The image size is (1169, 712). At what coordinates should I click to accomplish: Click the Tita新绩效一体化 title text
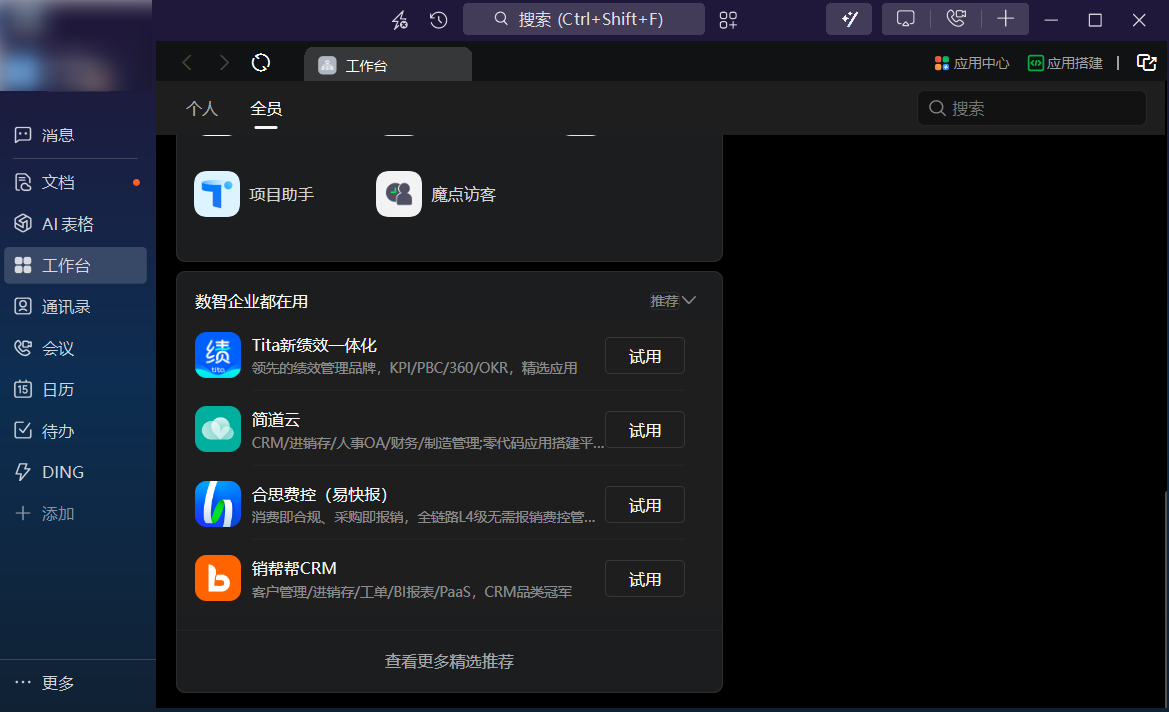click(x=314, y=345)
